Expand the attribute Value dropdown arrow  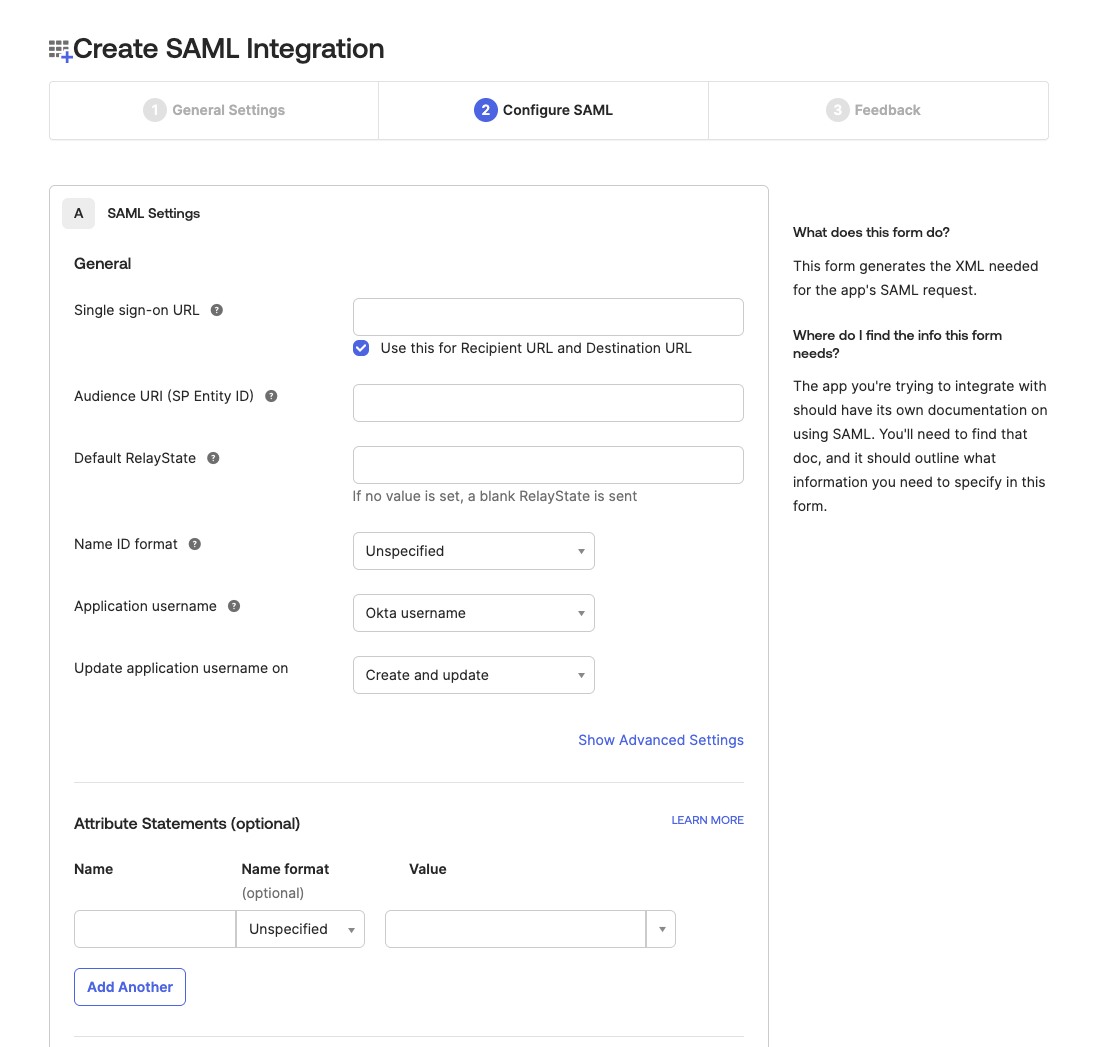coord(661,929)
